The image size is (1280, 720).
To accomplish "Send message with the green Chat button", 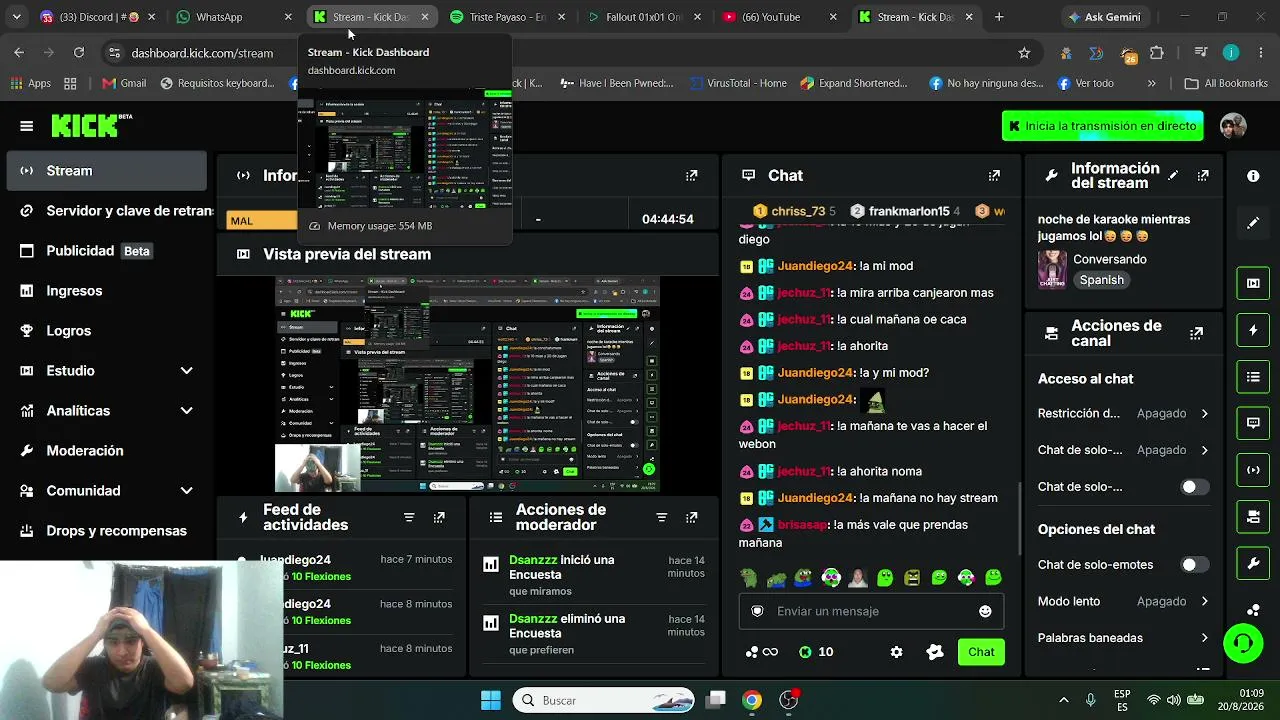I will (981, 652).
